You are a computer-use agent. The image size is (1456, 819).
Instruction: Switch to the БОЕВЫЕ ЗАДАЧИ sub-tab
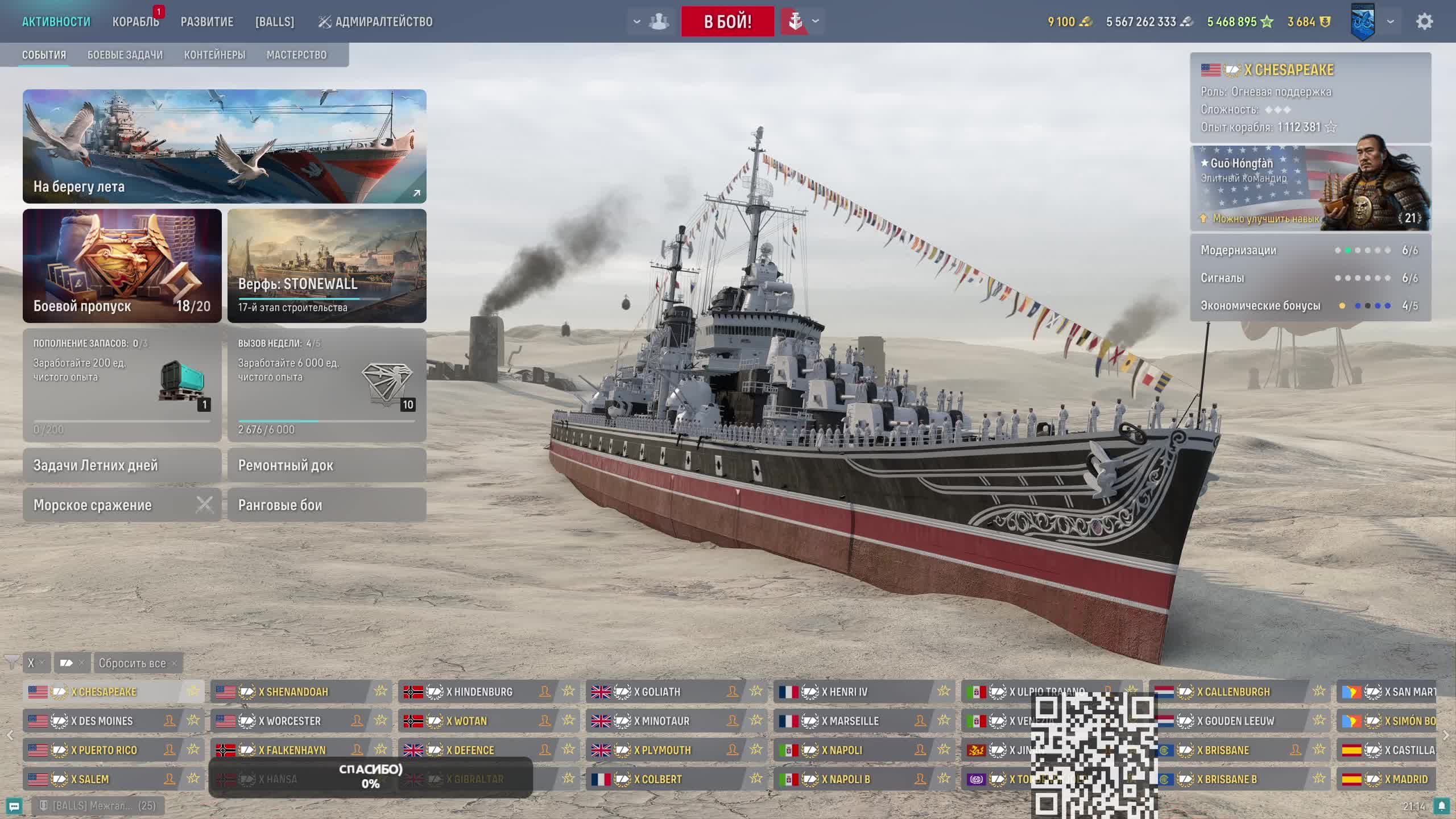click(125, 55)
